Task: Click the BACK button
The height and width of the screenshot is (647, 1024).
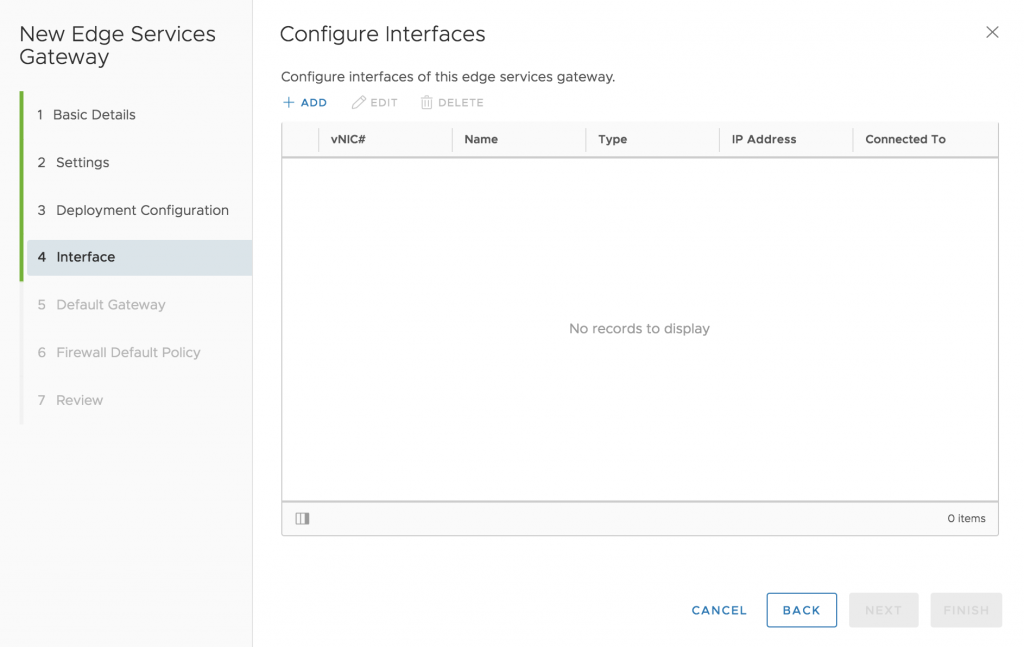Action: point(801,610)
